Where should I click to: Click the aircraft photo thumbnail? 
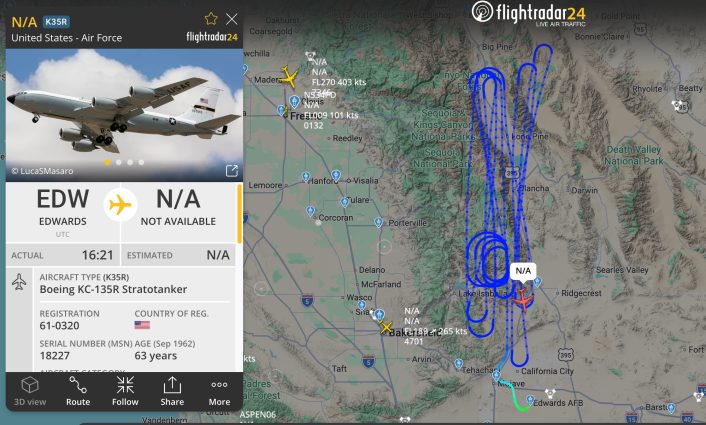[x=124, y=115]
